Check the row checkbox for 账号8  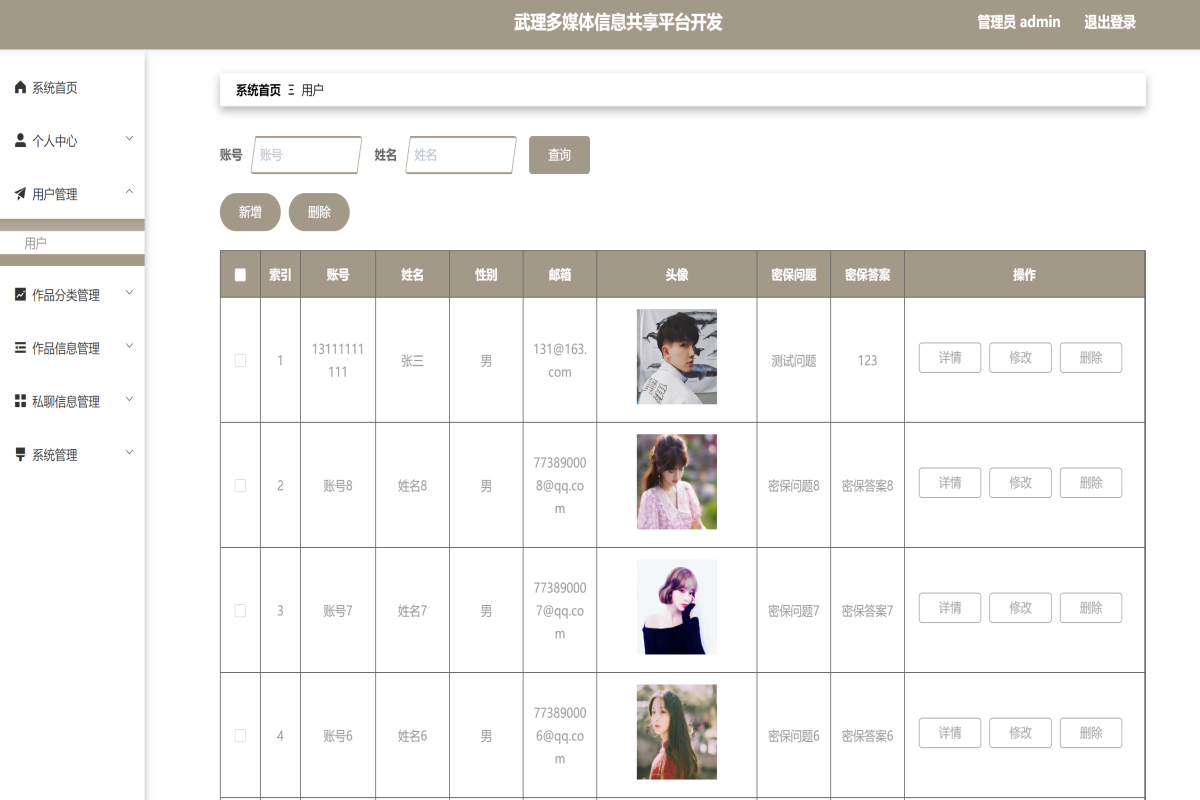(x=240, y=485)
